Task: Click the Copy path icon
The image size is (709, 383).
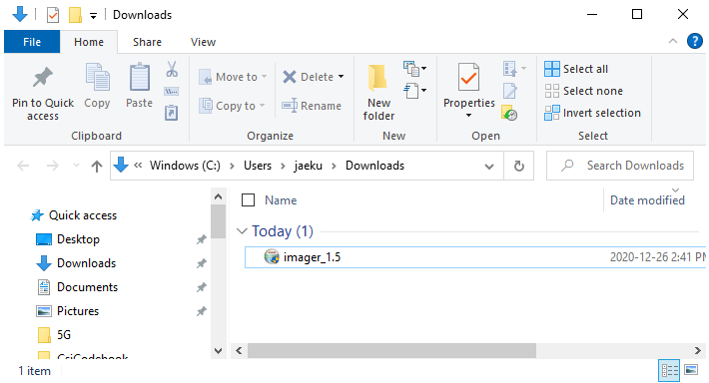Action: 171,91
